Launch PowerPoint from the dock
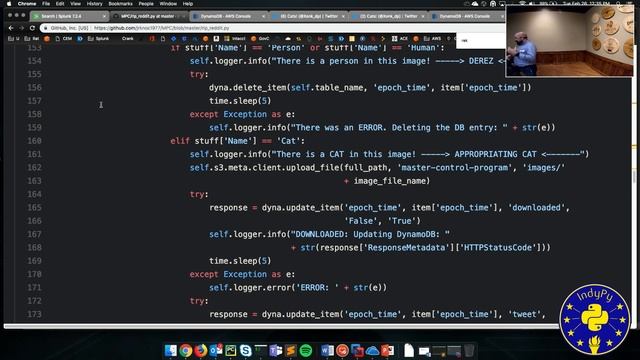Viewport: 640px width, 360px height. (x=387, y=350)
